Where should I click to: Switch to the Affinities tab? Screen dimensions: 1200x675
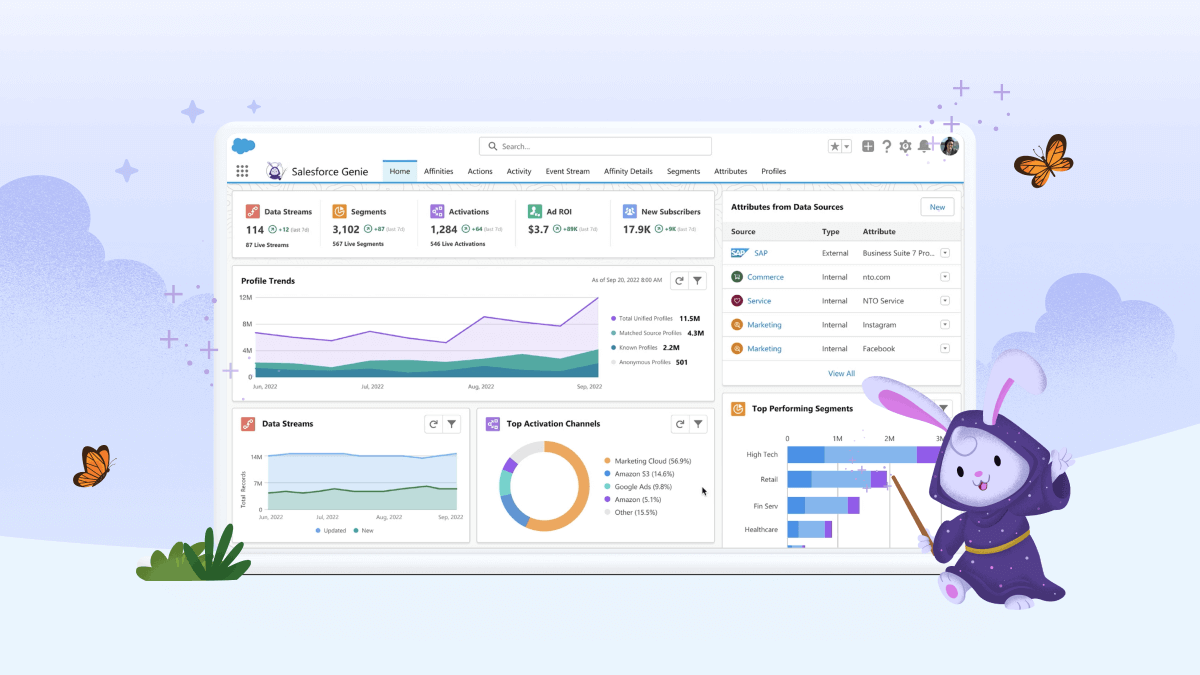point(438,171)
